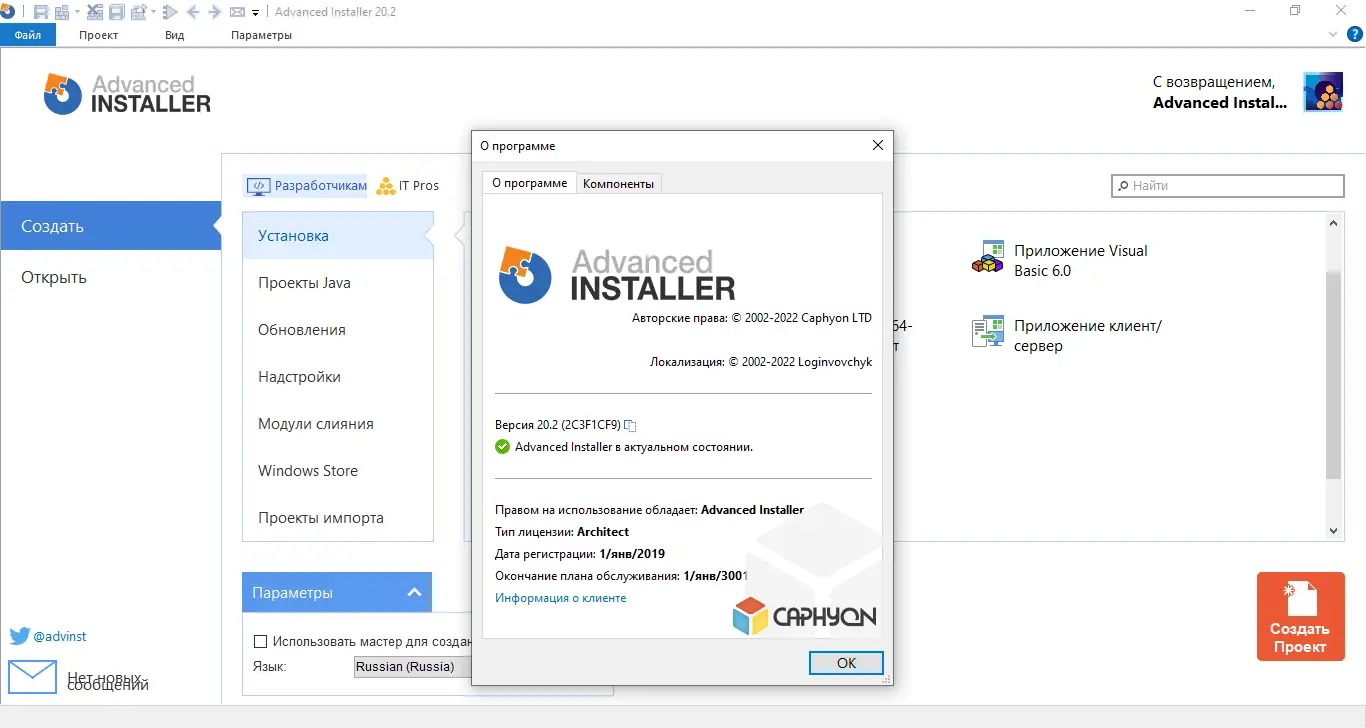Screen dimensions: 1366x728
Task: Open the Файл menu
Action: 28,35
